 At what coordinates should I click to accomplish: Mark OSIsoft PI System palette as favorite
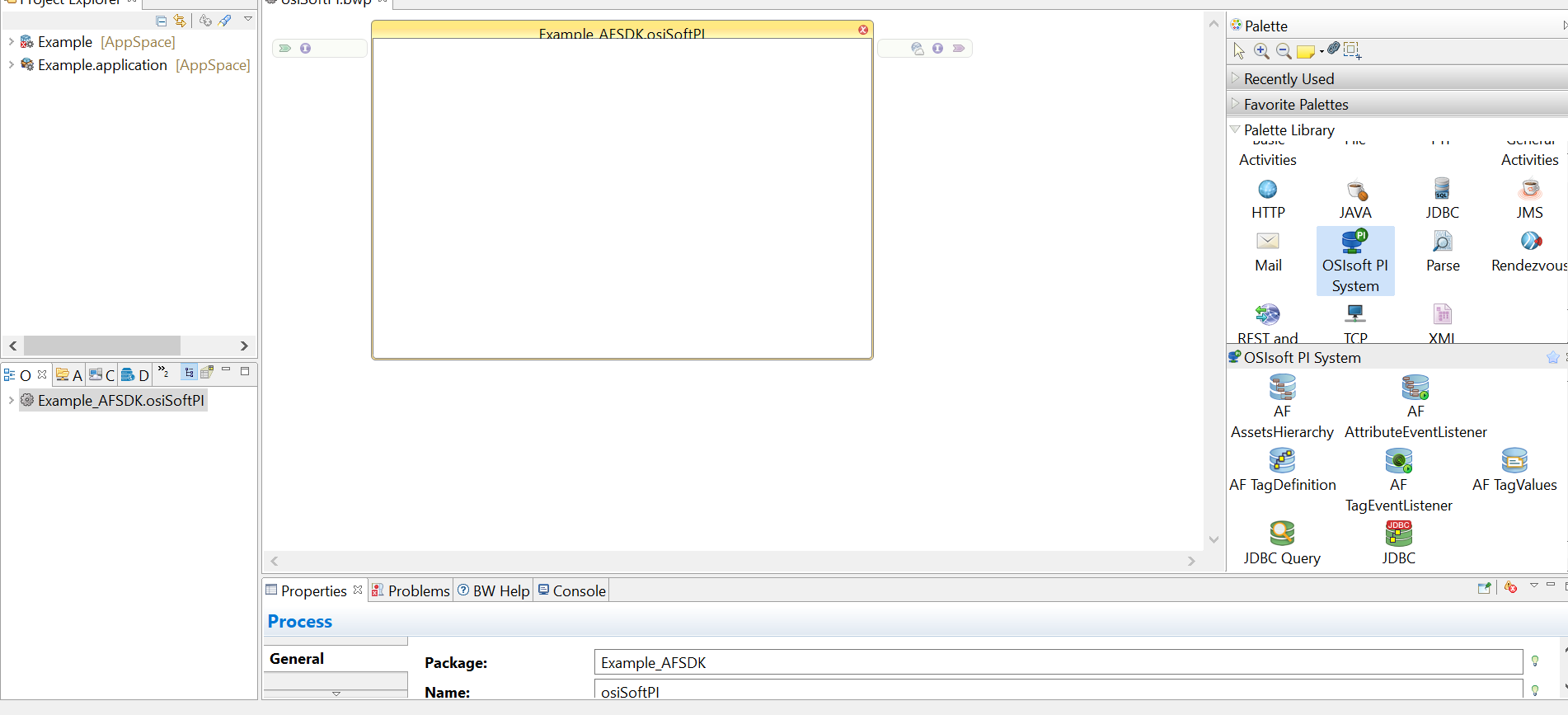coord(1553,357)
